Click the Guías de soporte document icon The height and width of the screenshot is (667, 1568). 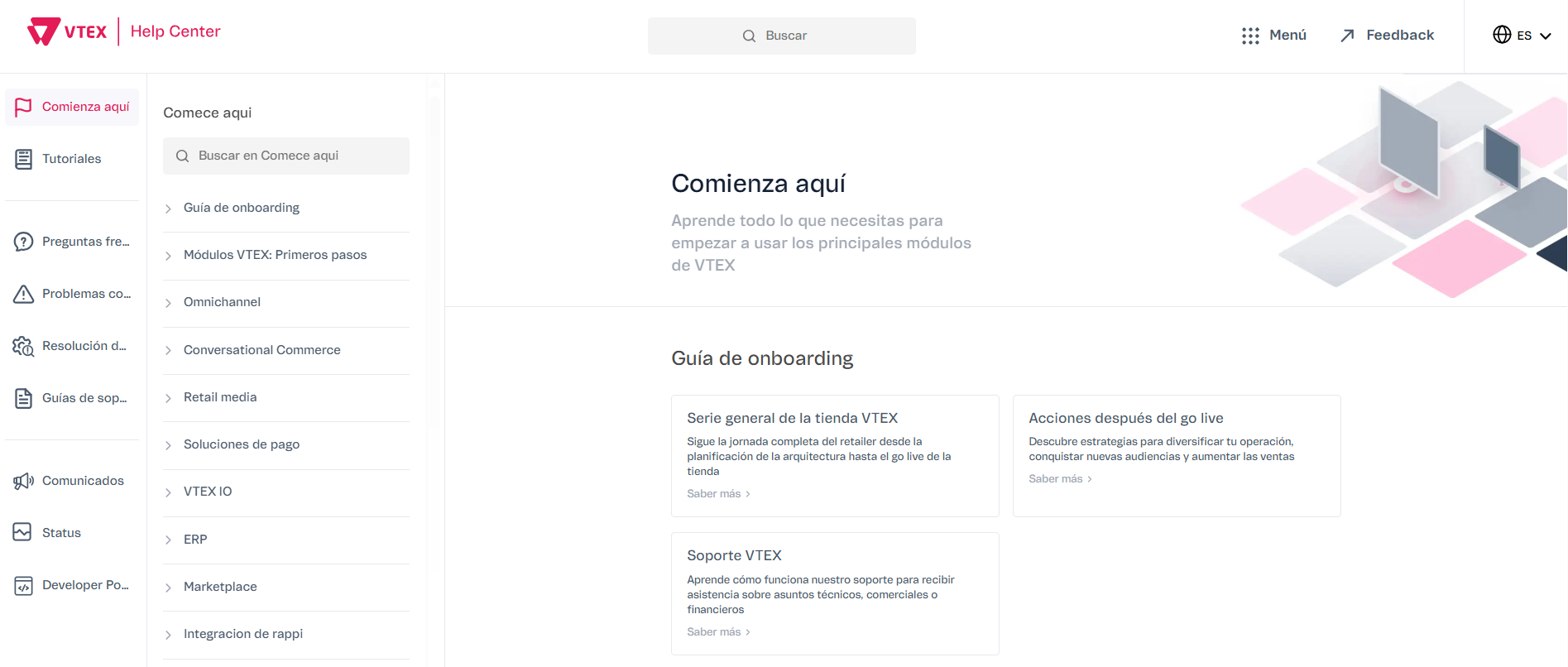tap(24, 398)
